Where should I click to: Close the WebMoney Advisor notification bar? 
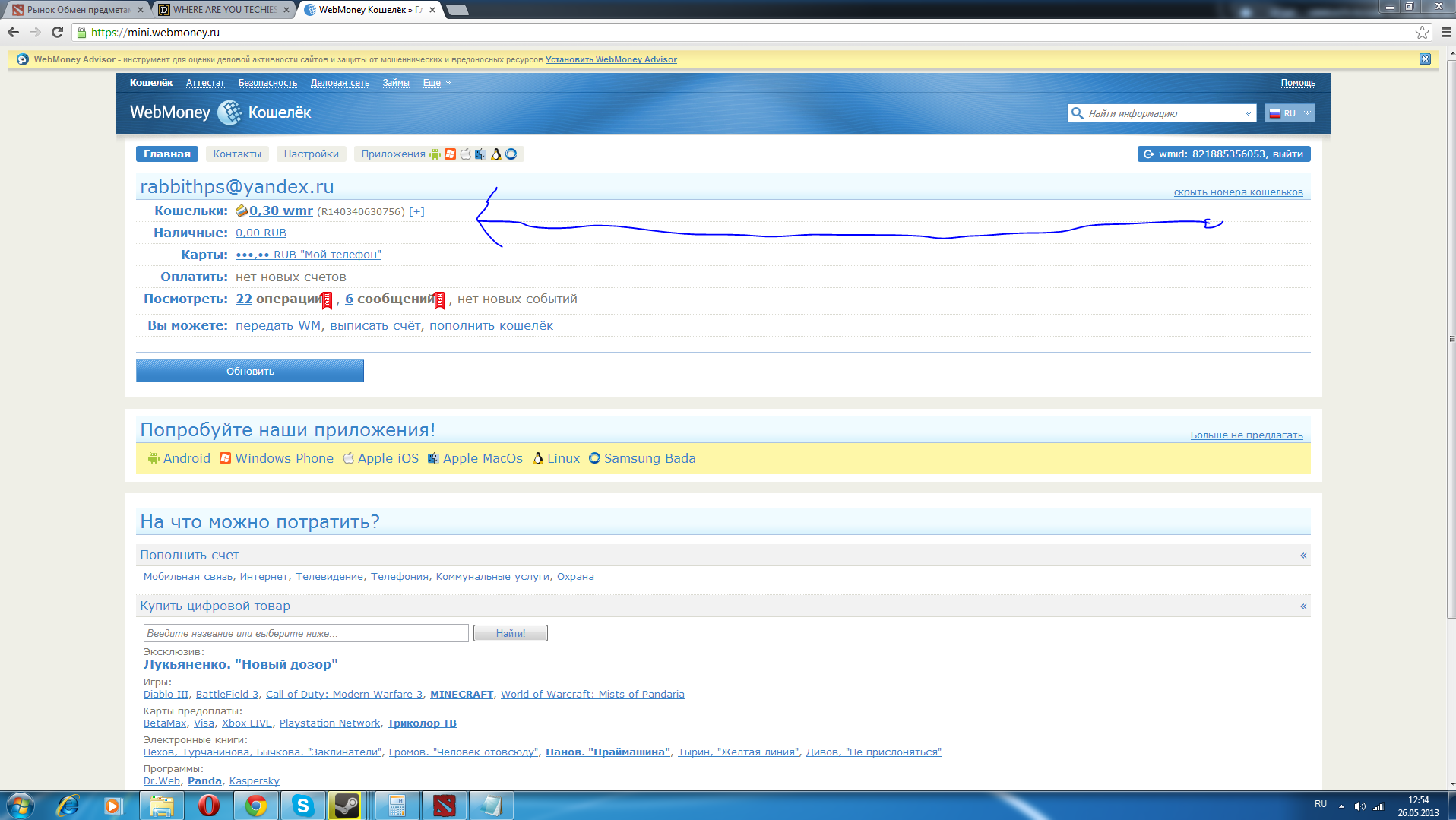tap(1425, 59)
